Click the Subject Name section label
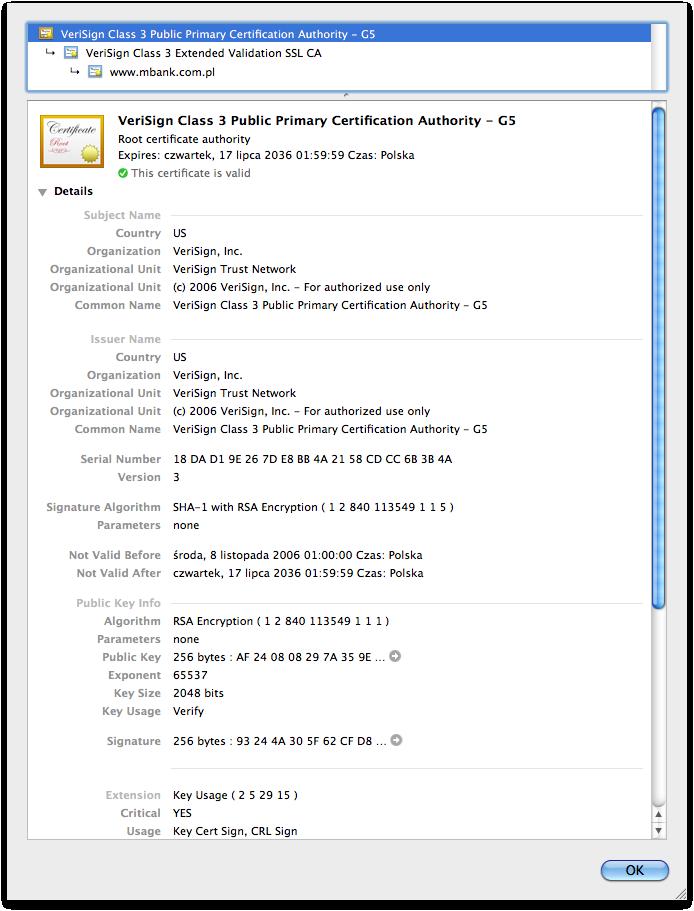This screenshot has width=694, height=911. point(122,215)
